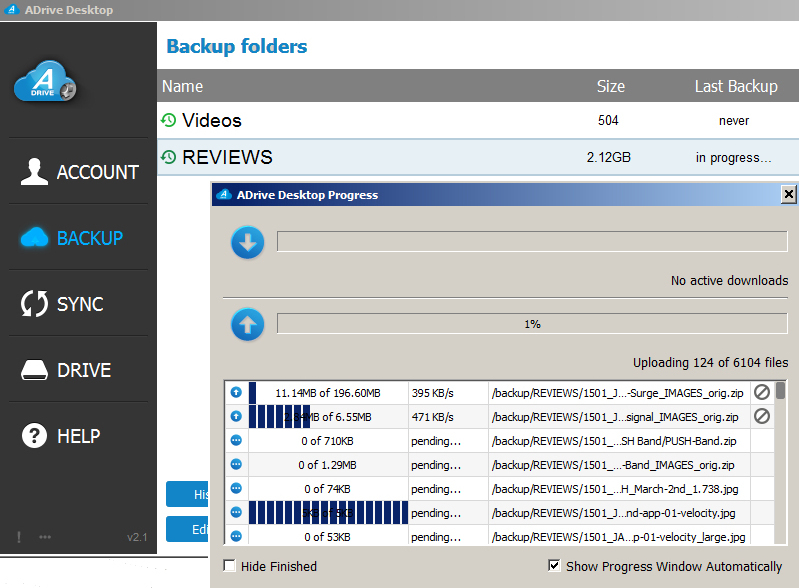Click the blue upload arrow icon
This screenshot has height=588, width=799.
click(247, 324)
